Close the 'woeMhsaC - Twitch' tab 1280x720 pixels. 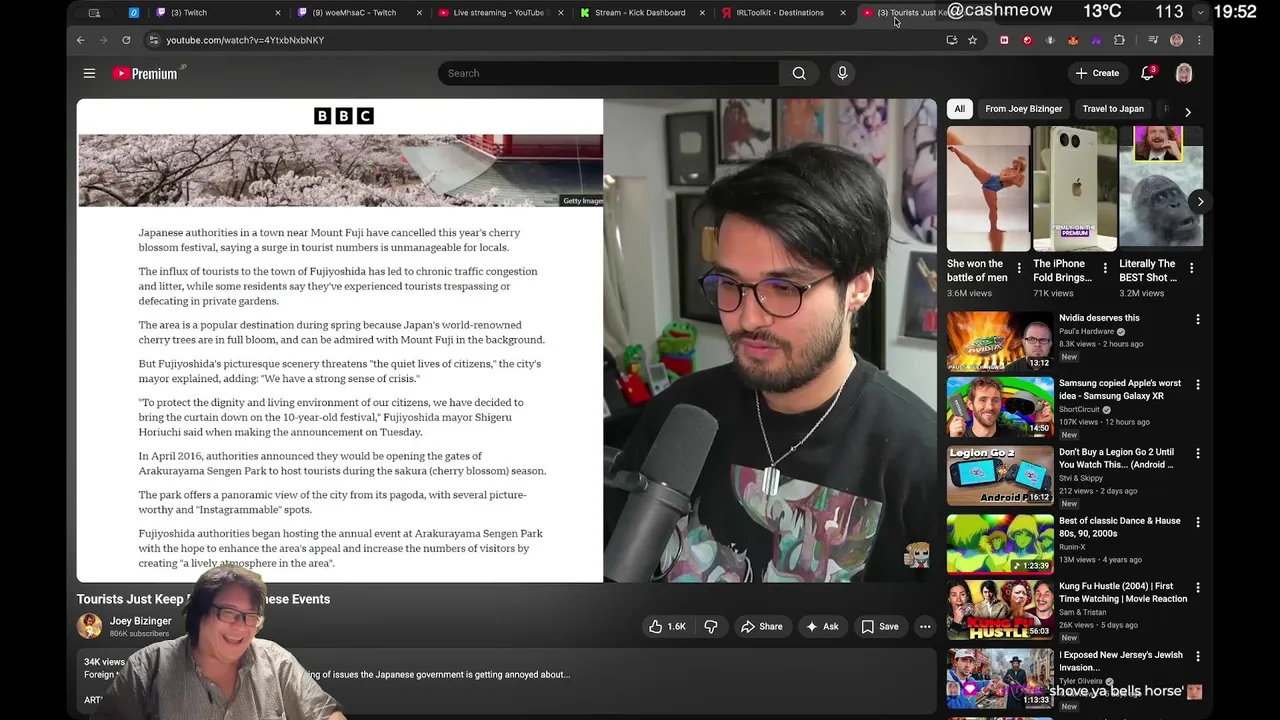[x=419, y=13]
